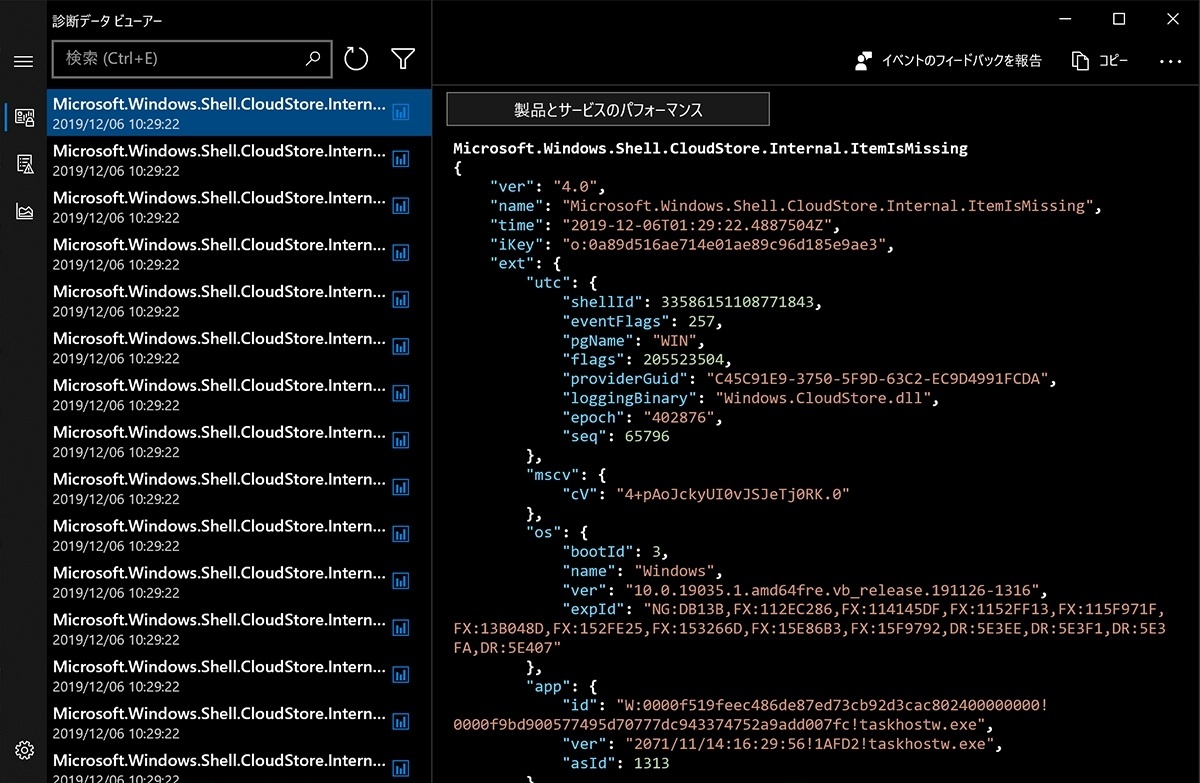The height and width of the screenshot is (783, 1200).
Task: Open the data chart sidebar icon
Action: [x=25, y=211]
